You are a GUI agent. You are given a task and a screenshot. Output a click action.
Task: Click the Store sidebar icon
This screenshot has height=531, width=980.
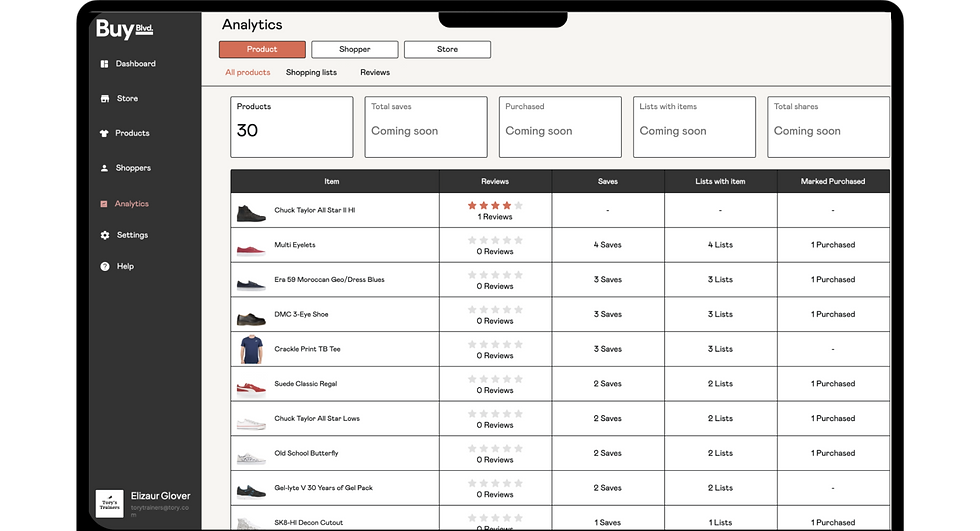(104, 99)
